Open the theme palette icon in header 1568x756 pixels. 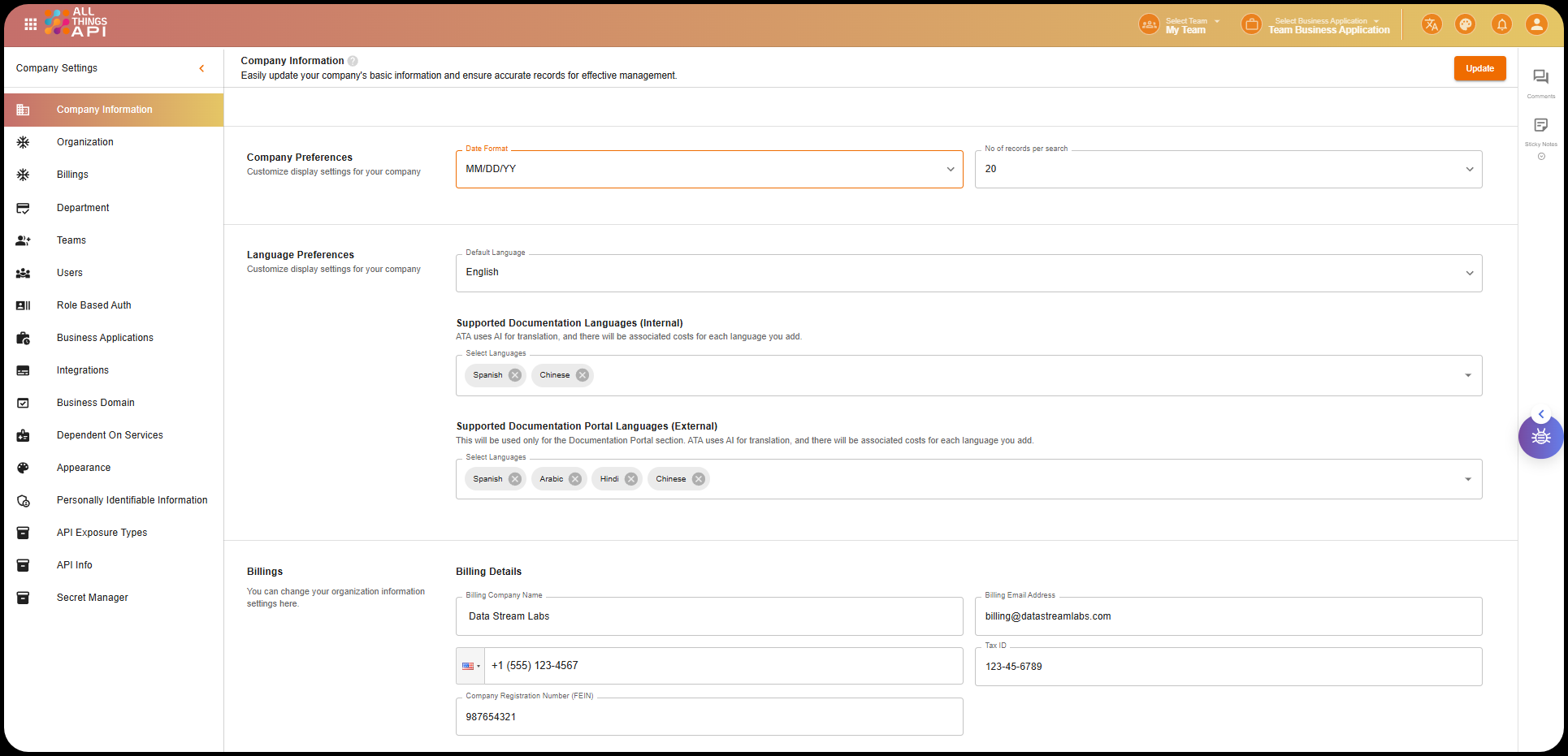tap(1465, 24)
